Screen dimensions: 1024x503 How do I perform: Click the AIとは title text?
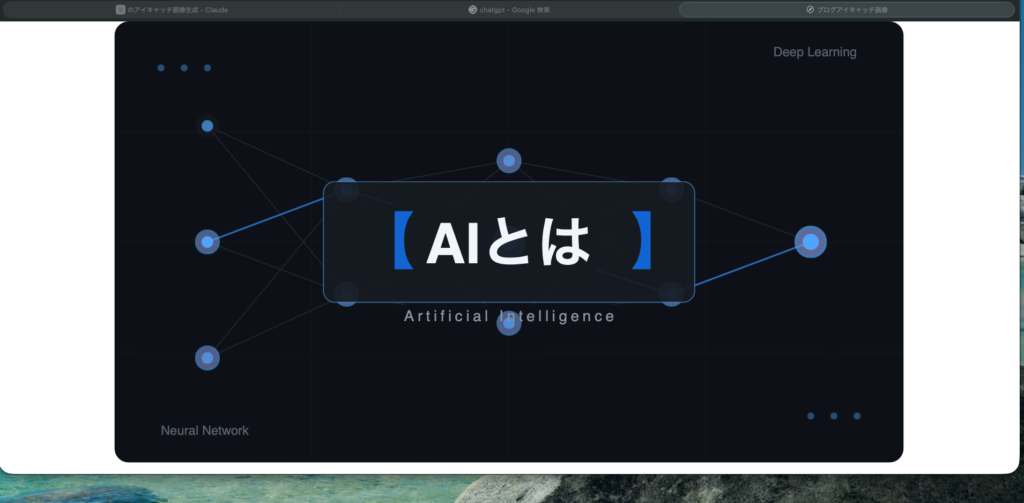[509, 244]
